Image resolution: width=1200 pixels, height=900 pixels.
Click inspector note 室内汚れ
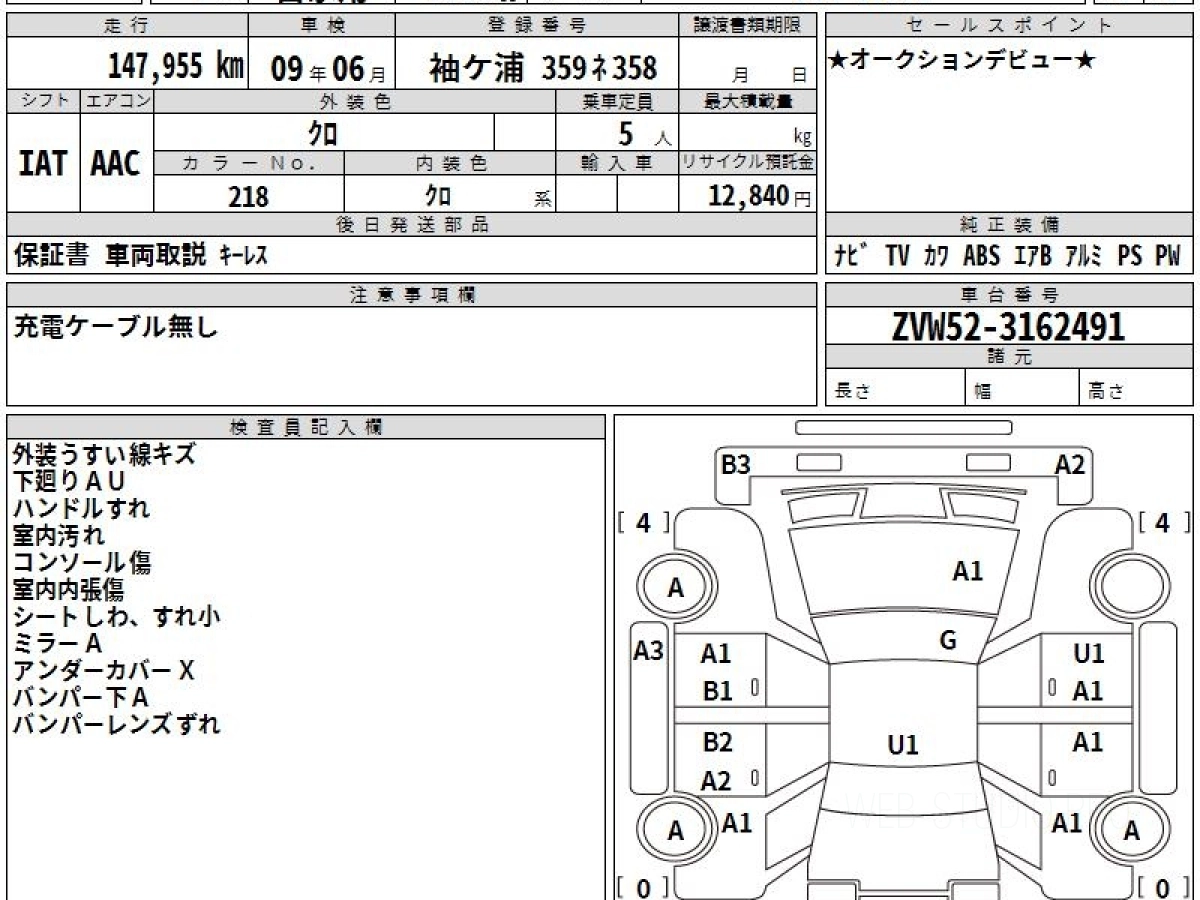click(58, 535)
